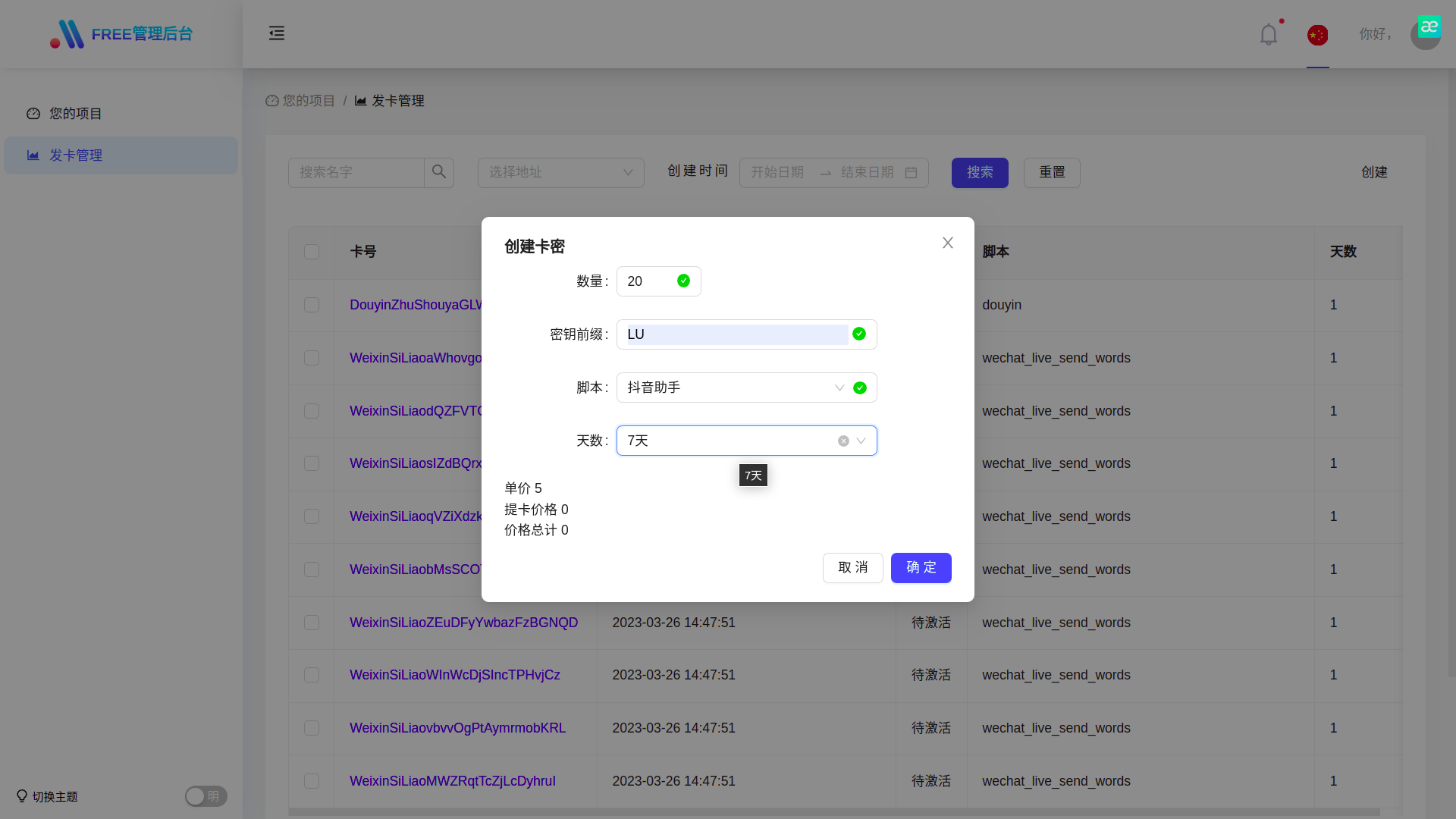Click the 搜索 button

pos(980,173)
